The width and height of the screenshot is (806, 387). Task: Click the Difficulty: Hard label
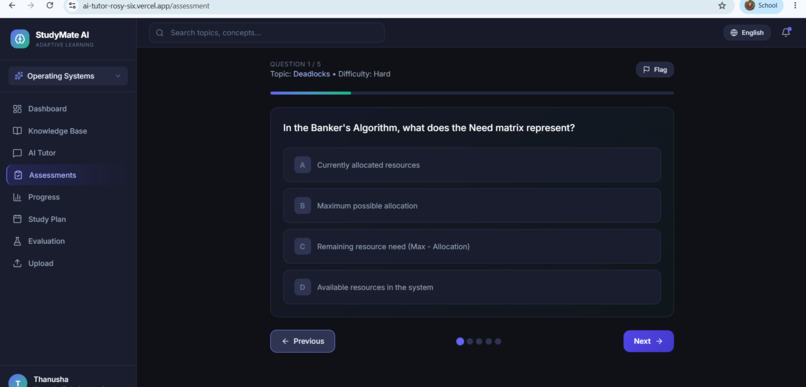364,74
